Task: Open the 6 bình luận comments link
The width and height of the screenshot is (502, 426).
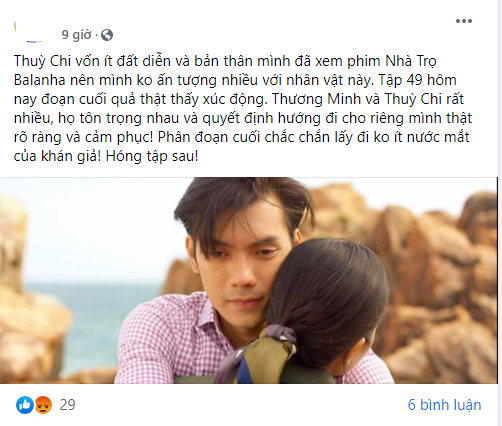Action: click(444, 405)
